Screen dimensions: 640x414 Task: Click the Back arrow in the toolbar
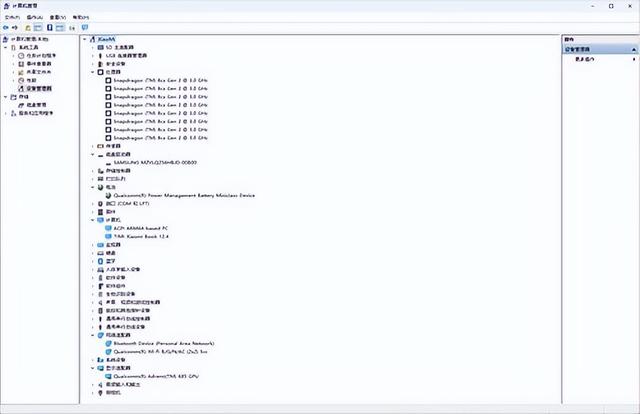pos(6,28)
